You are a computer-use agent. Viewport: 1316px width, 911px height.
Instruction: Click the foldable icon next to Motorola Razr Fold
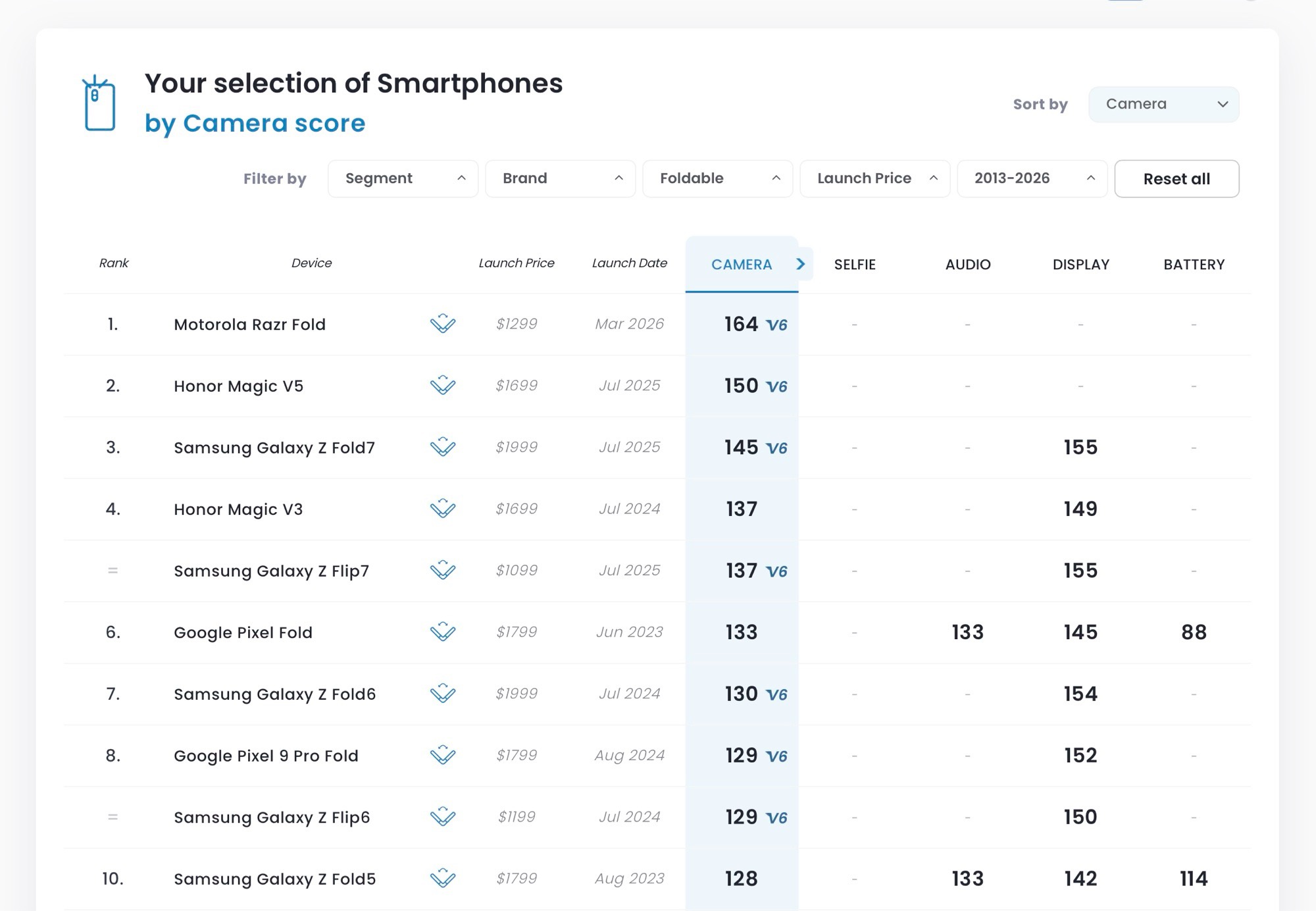[443, 324]
